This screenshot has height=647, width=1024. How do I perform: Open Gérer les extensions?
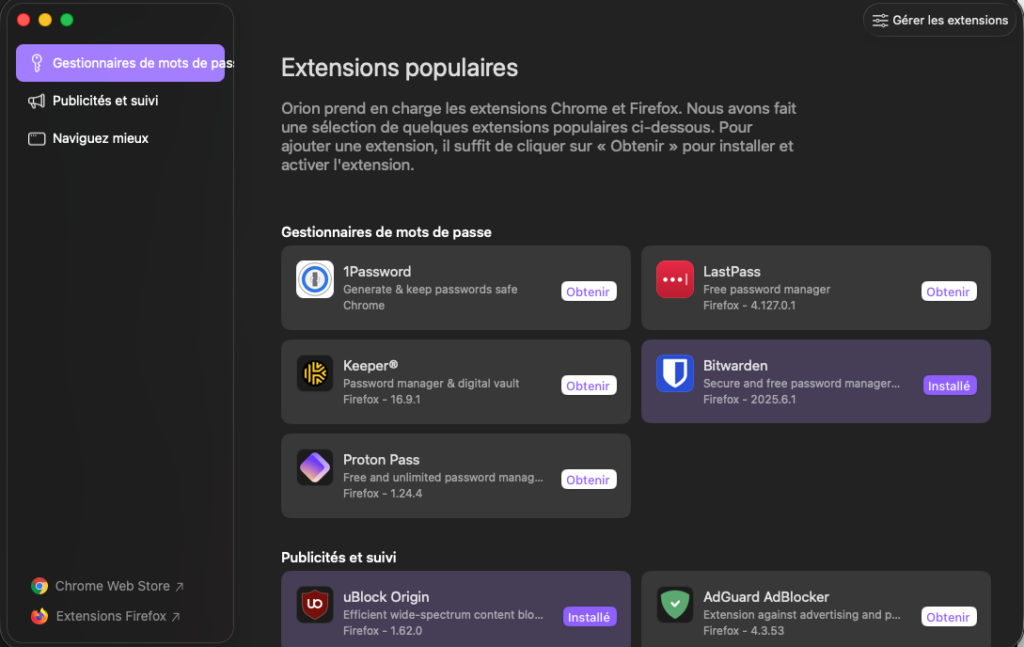tap(940, 20)
